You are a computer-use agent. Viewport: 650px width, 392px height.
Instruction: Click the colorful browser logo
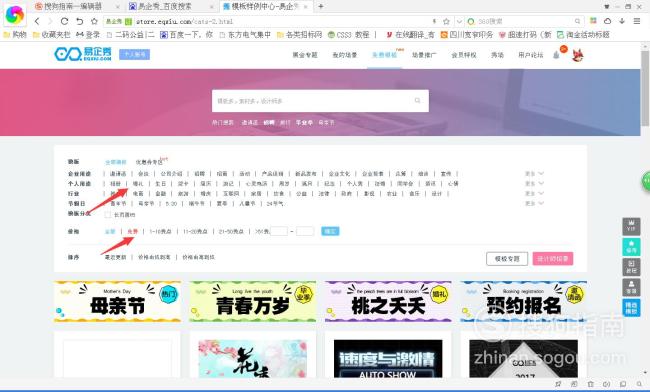(15, 15)
